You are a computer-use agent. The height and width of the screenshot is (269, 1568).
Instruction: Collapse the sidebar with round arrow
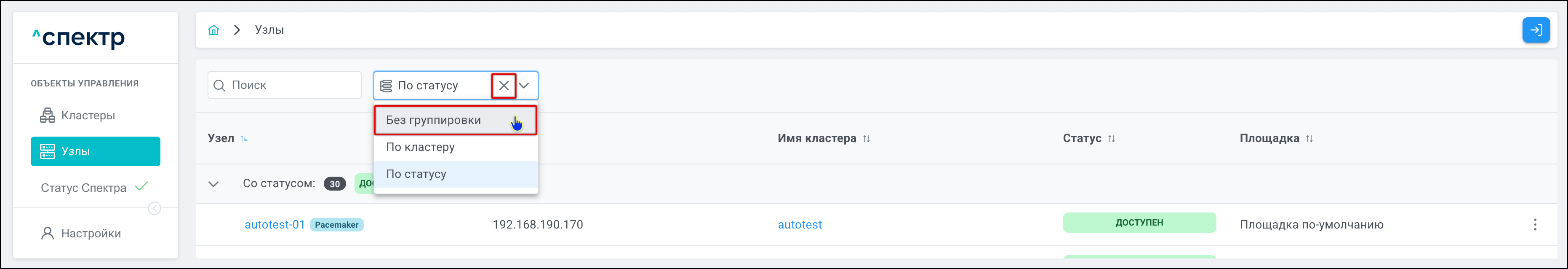[x=155, y=209]
